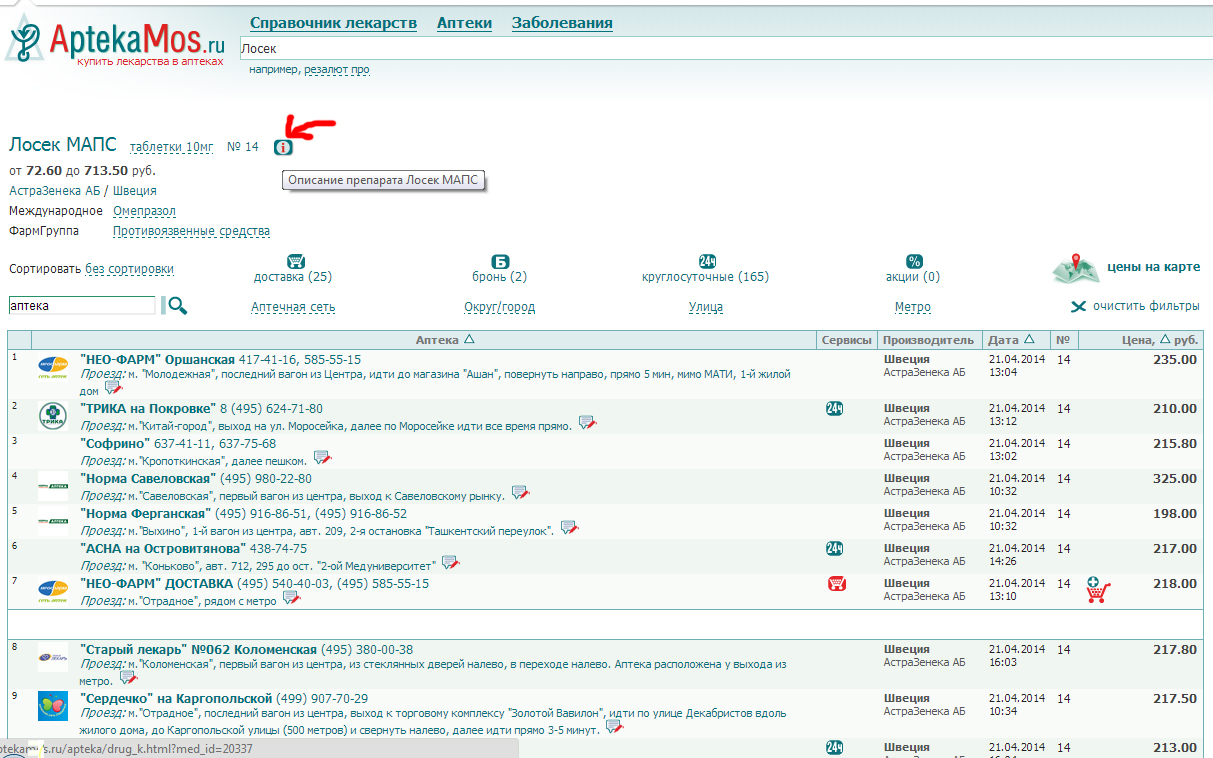
Task: Open "Софрино" pharmacy link
Action: 115,443
